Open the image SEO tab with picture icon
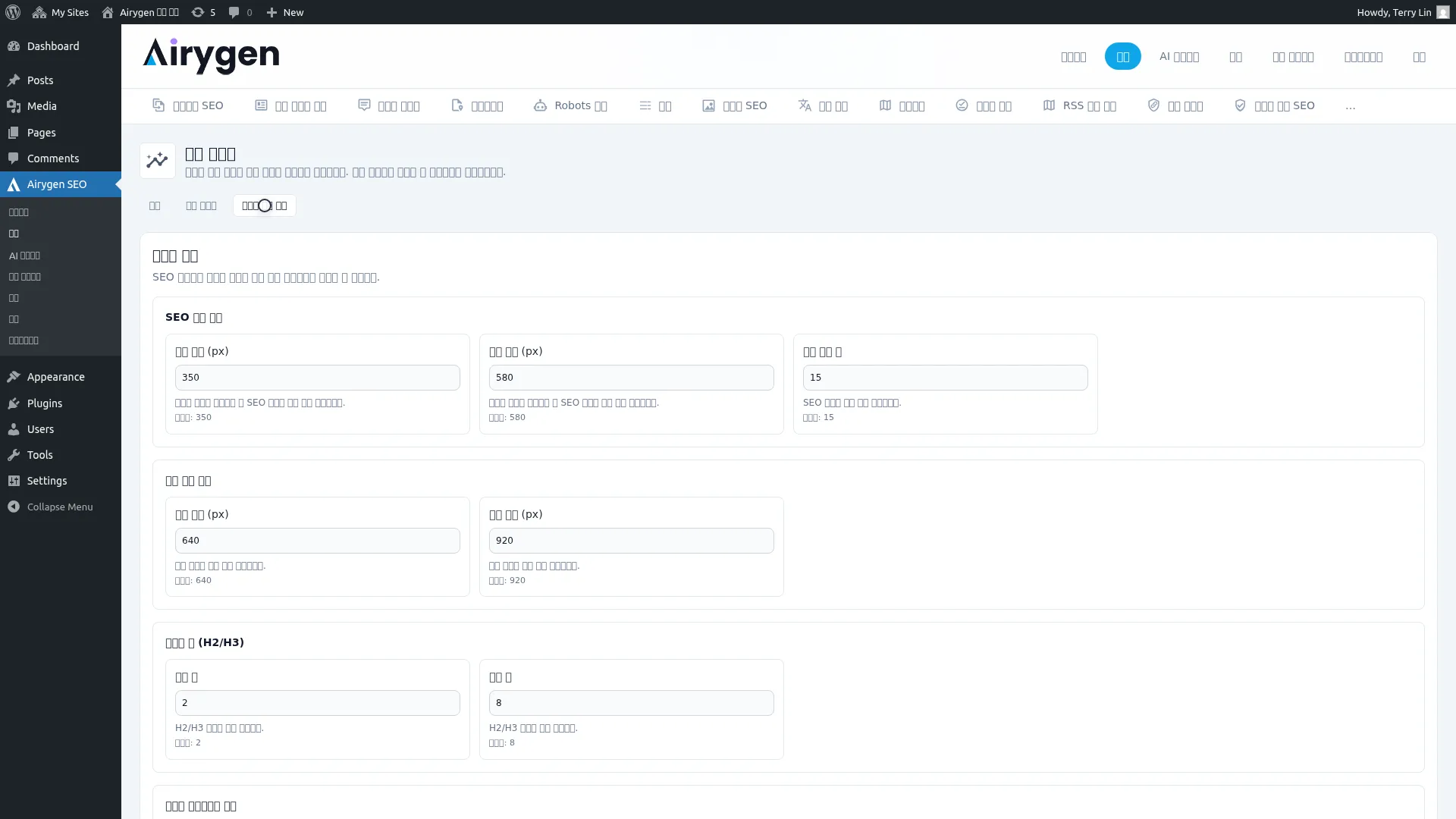Screen dimensions: 1456x819 tap(735, 105)
